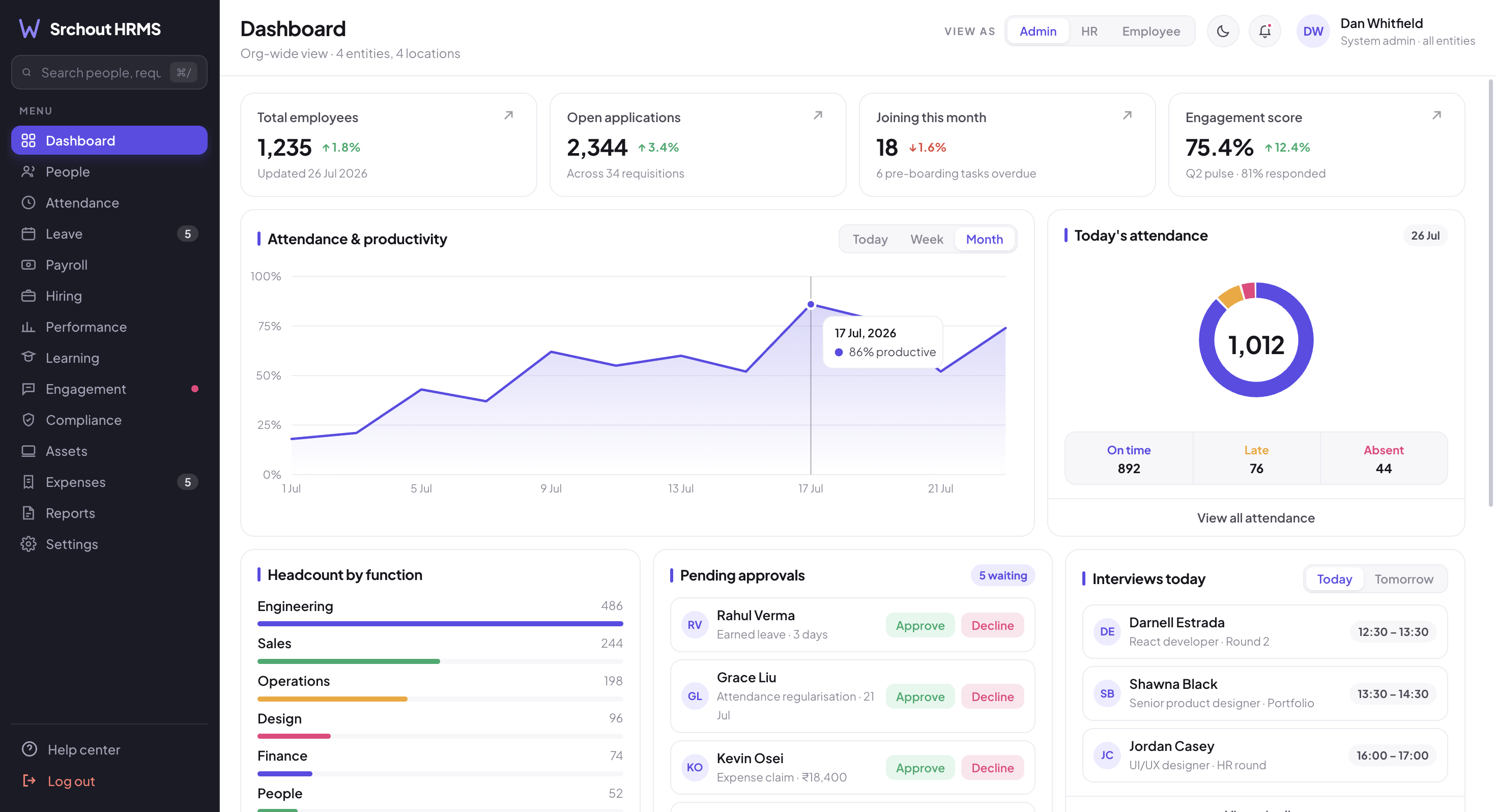Approve Kevin Osei's expense claim
This screenshot has height=812, width=1496.
[920, 768]
